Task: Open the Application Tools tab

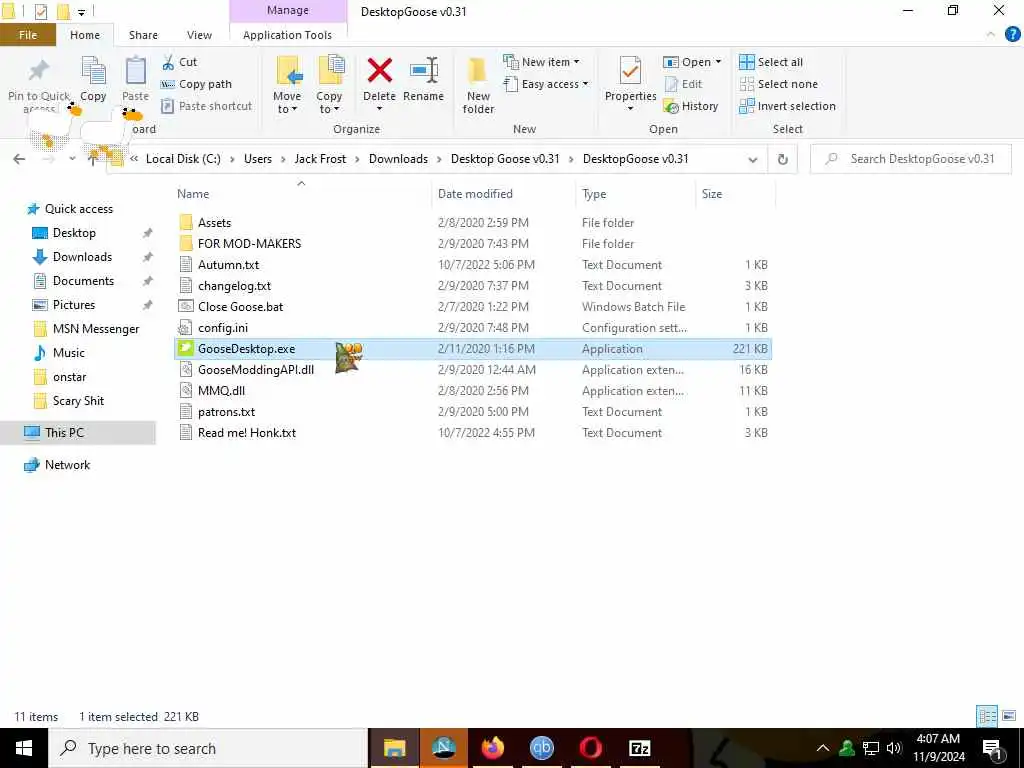Action: [287, 35]
